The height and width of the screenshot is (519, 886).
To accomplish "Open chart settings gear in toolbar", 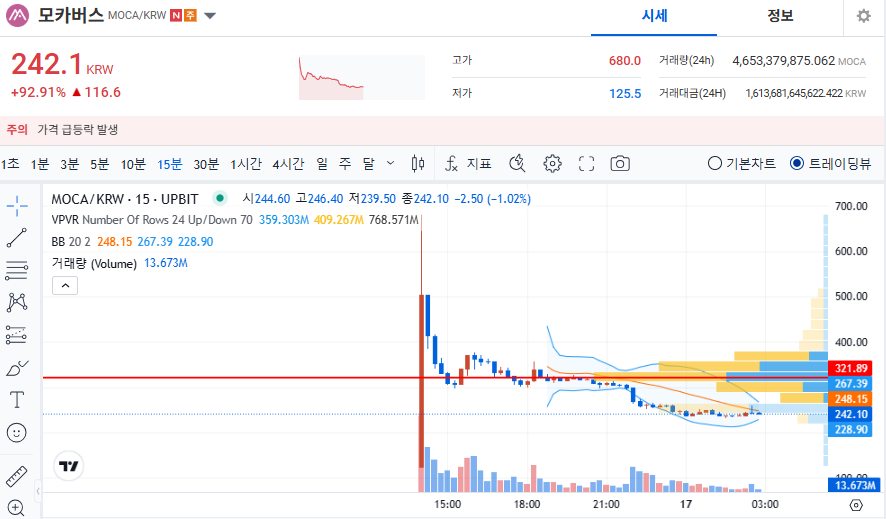I will (x=552, y=164).
